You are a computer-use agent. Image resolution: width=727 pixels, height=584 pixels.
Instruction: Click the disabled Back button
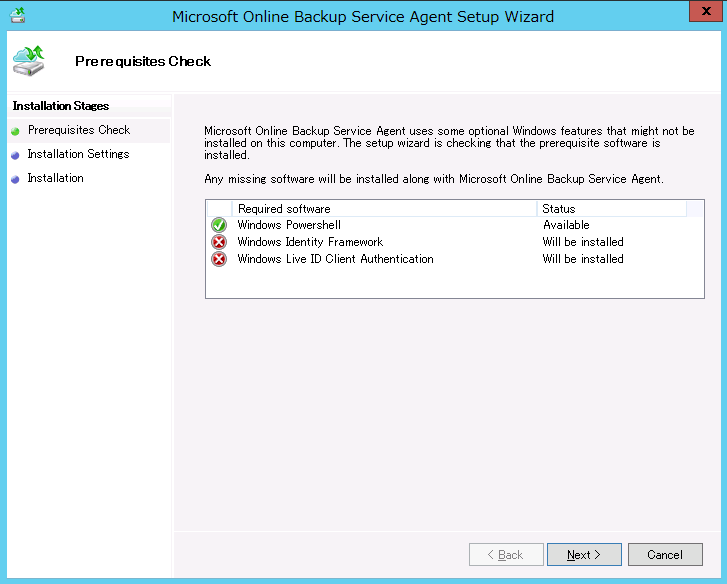[x=506, y=554]
